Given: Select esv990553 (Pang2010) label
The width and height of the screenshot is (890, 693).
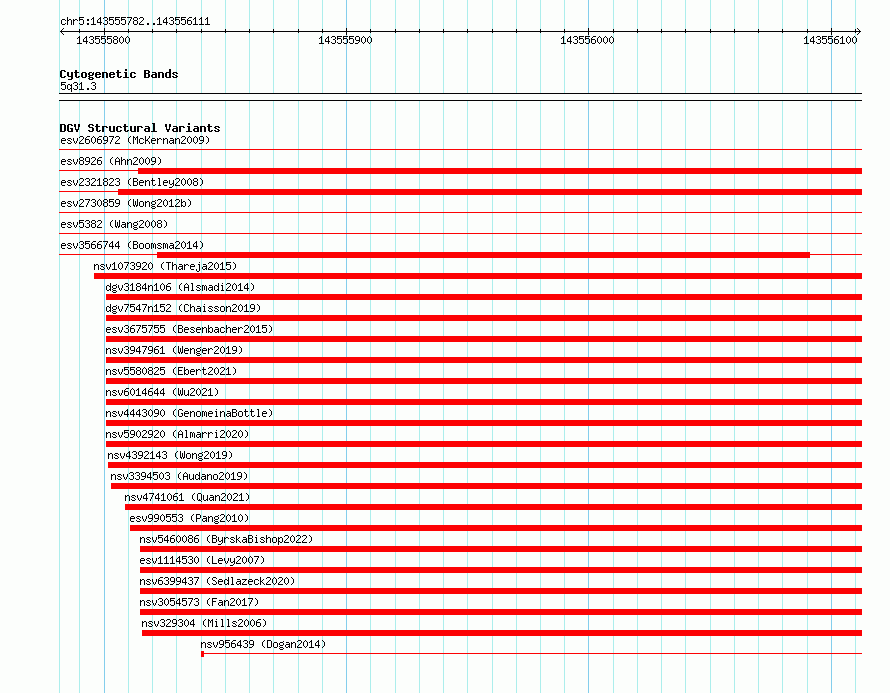Looking at the screenshot, I should pos(189,518).
